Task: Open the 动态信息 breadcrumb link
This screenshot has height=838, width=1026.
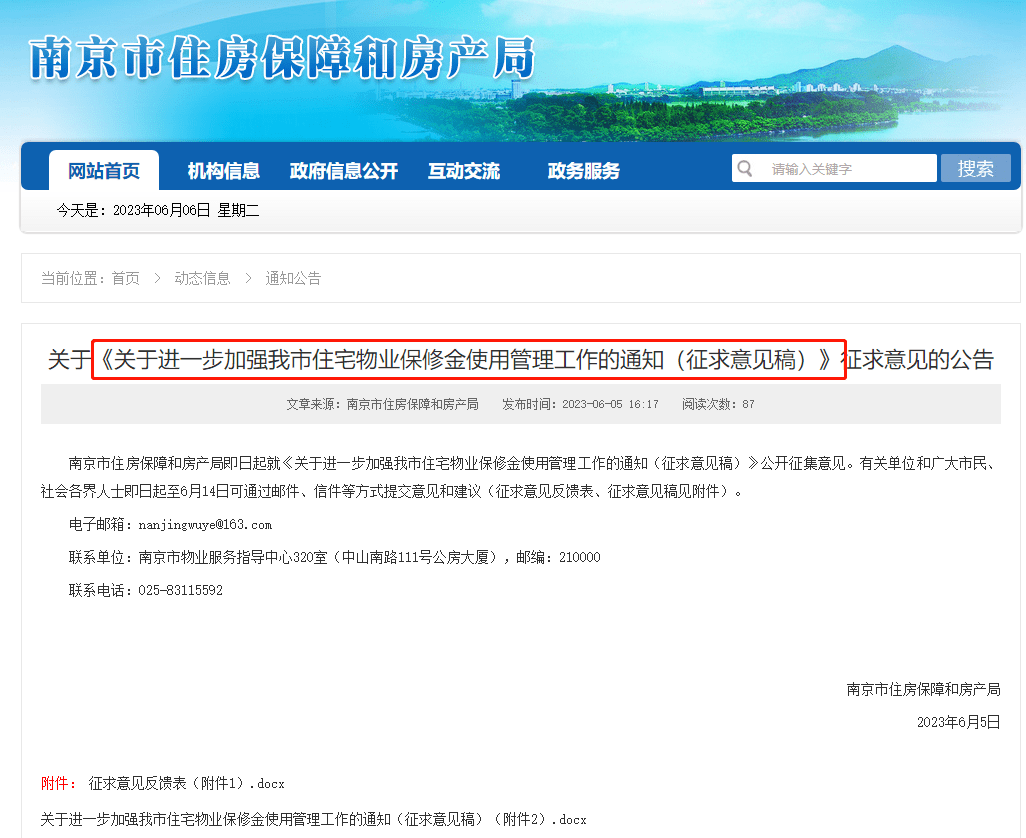Action: point(202,279)
